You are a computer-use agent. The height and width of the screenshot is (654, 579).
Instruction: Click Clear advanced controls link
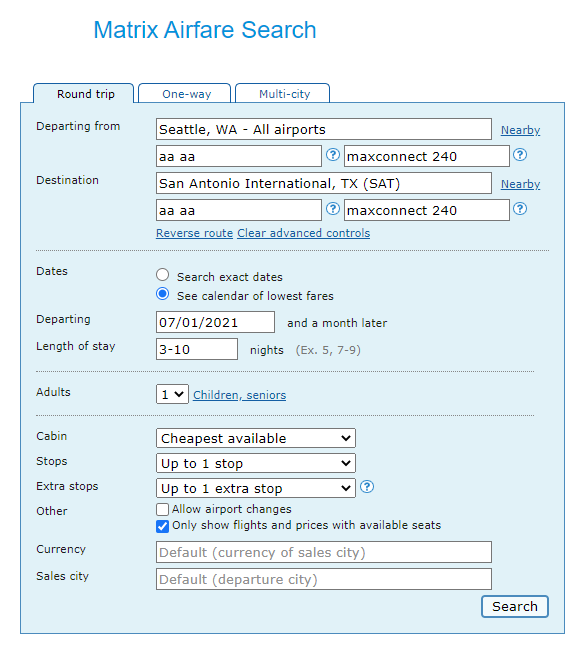tap(304, 233)
